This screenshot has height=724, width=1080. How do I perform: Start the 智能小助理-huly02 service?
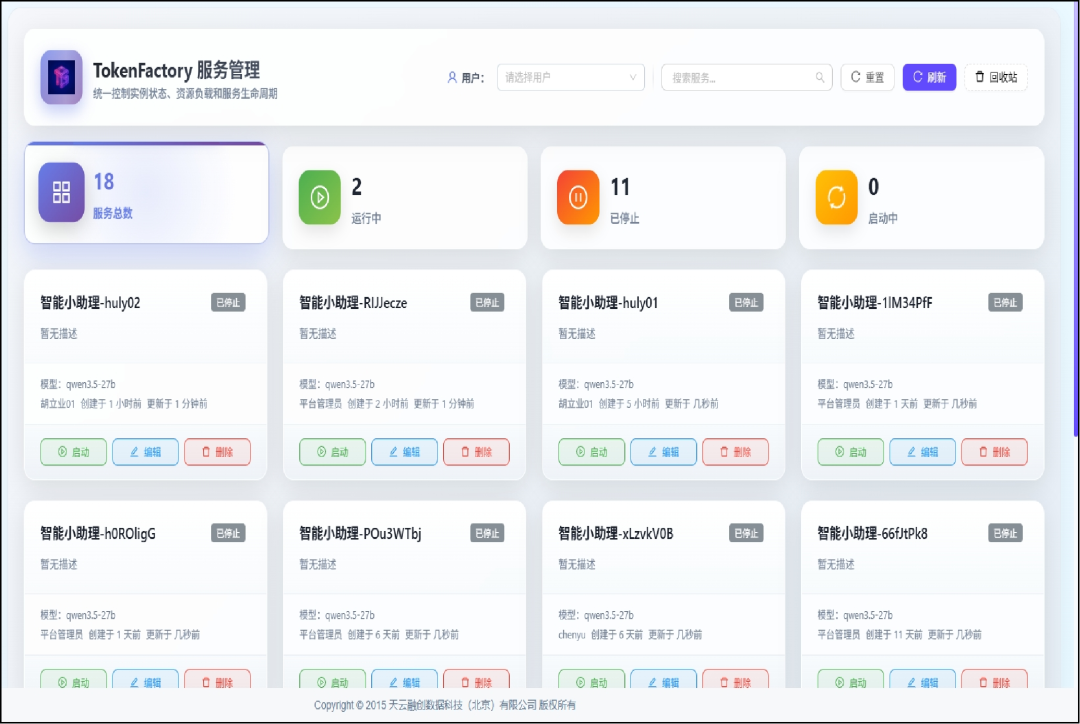point(74,452)
